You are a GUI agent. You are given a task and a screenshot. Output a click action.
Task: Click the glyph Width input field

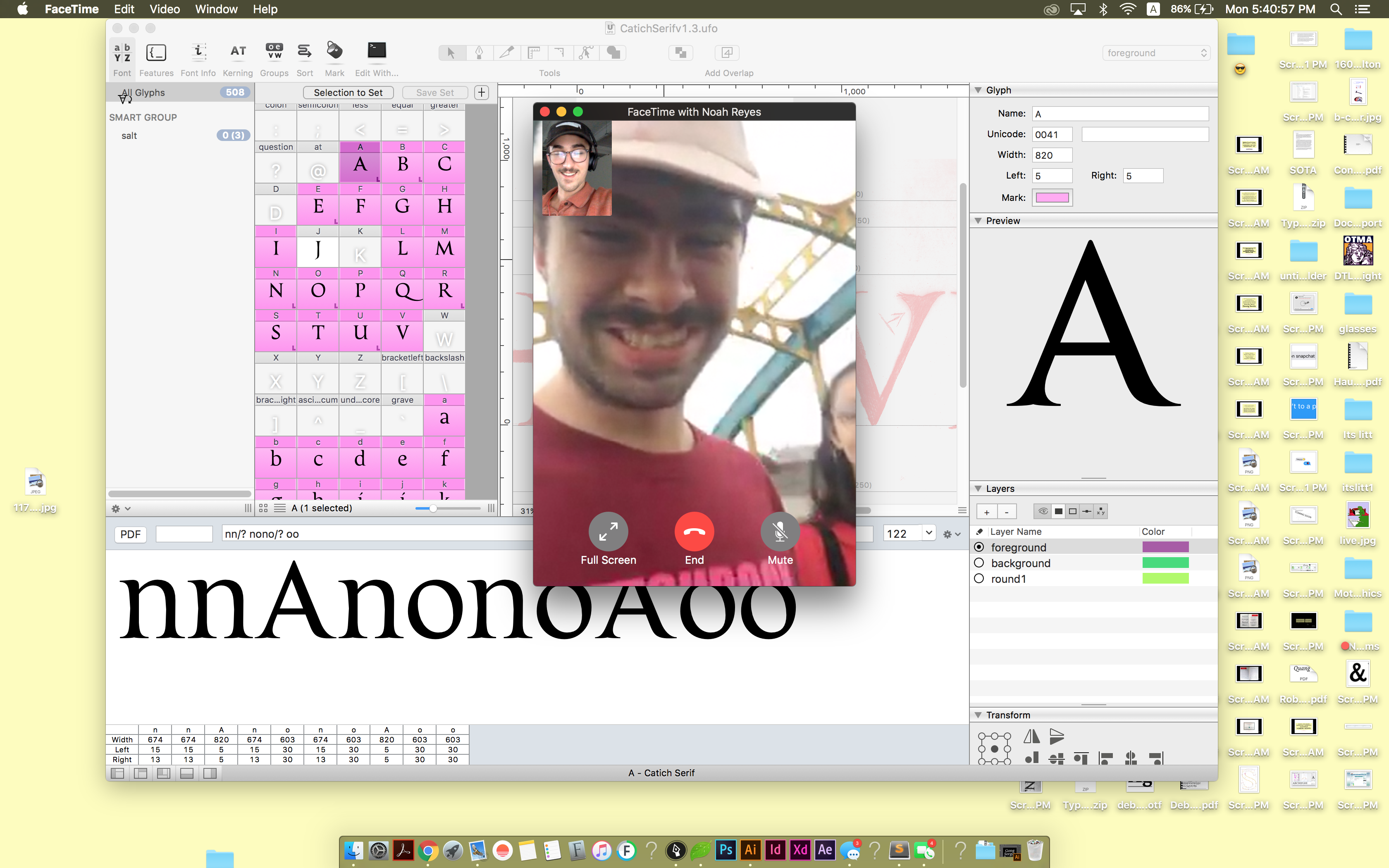(1052, 155)
